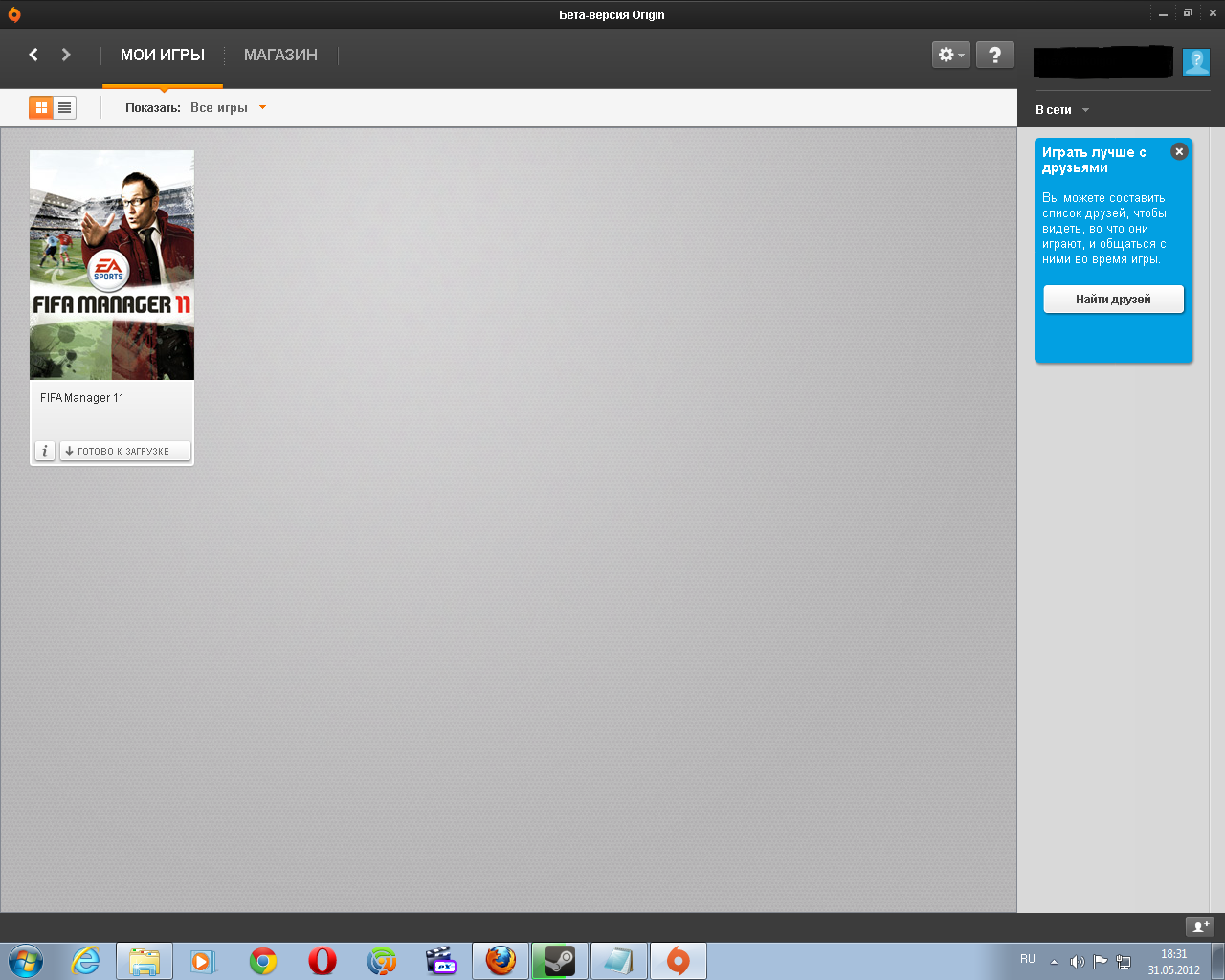Switch to Steam in the taskbar
Image resolution: width=1225 pixels, height=980 pixels.
click(560, 961)
